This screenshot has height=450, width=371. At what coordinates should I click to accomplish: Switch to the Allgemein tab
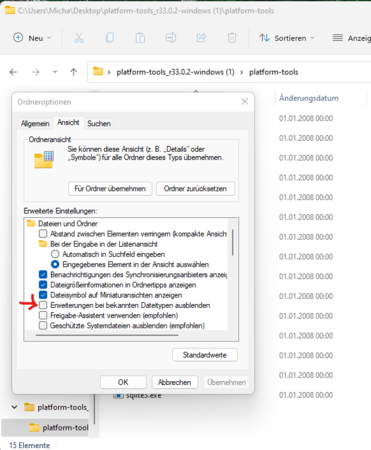tap(35, 124)
